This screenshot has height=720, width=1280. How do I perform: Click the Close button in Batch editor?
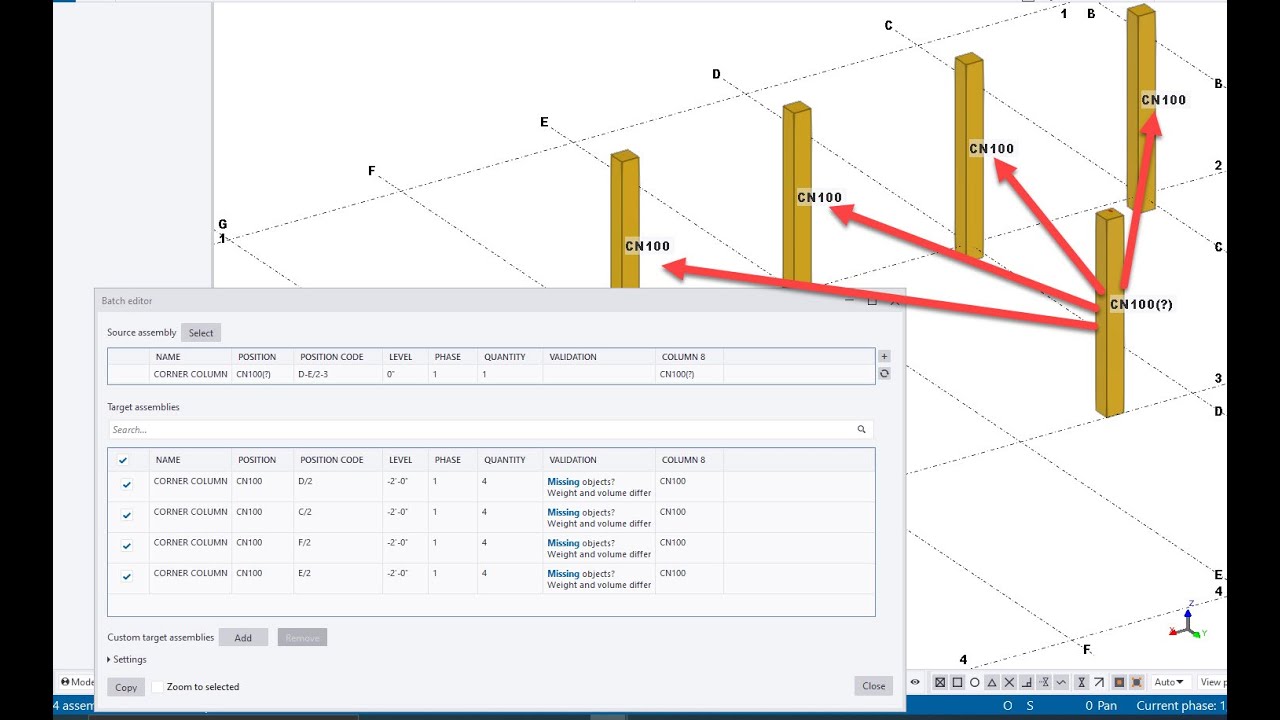point(874,686)
